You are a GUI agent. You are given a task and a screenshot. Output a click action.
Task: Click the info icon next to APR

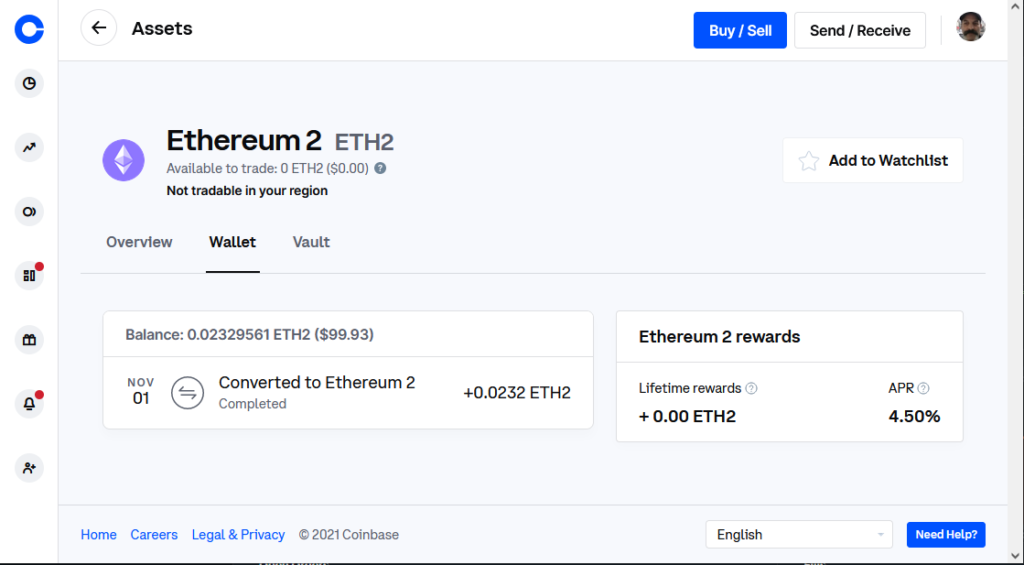923,389
